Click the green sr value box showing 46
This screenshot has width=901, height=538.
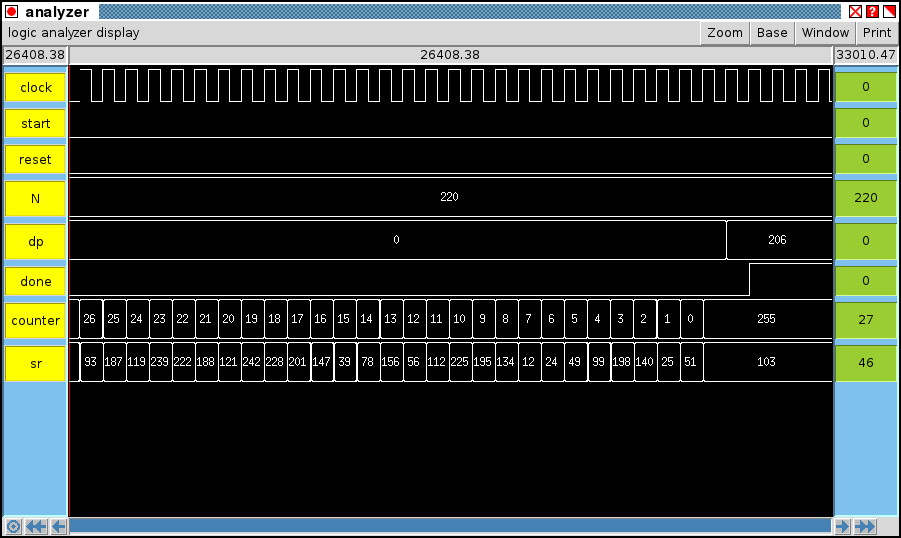click(x=865, y=363)
